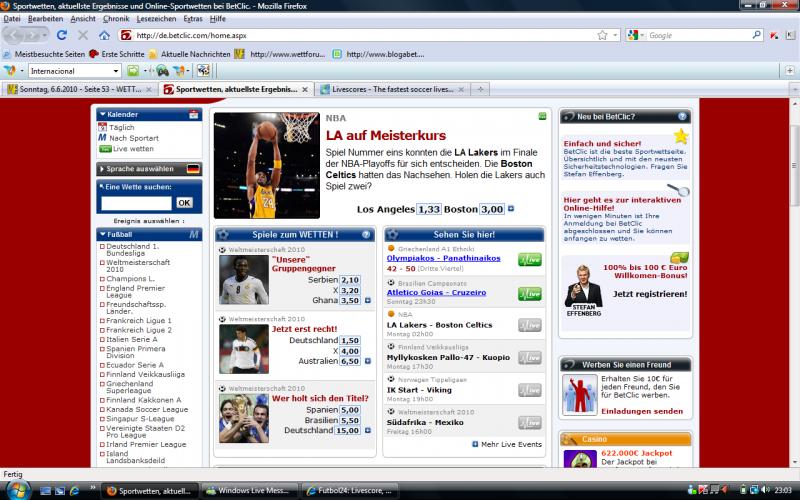Check the Deutschland 1. Bundesliga box
This screenshot has width=800, height=500.
(102, 246)
